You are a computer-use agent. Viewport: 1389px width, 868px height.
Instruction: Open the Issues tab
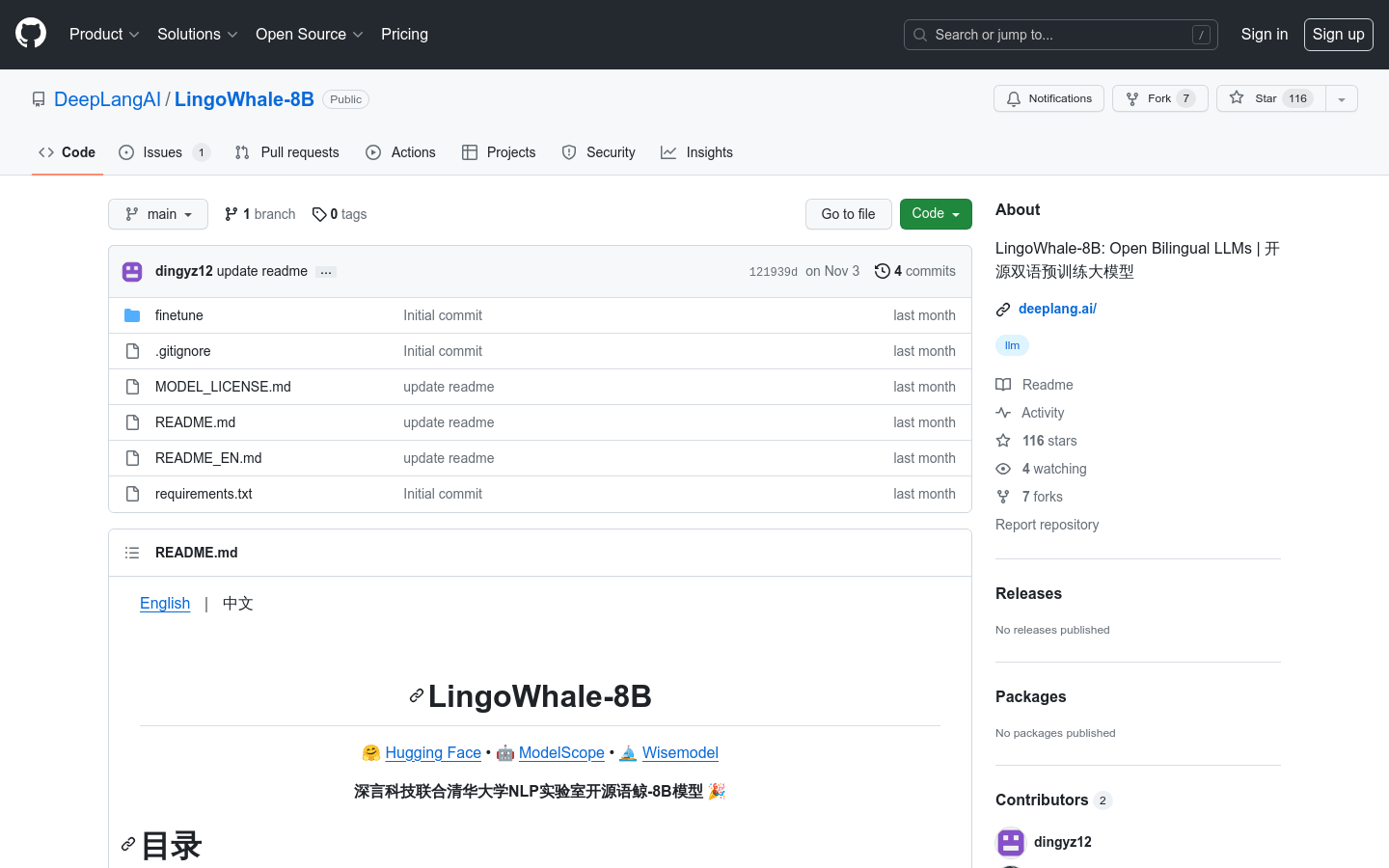164,152
